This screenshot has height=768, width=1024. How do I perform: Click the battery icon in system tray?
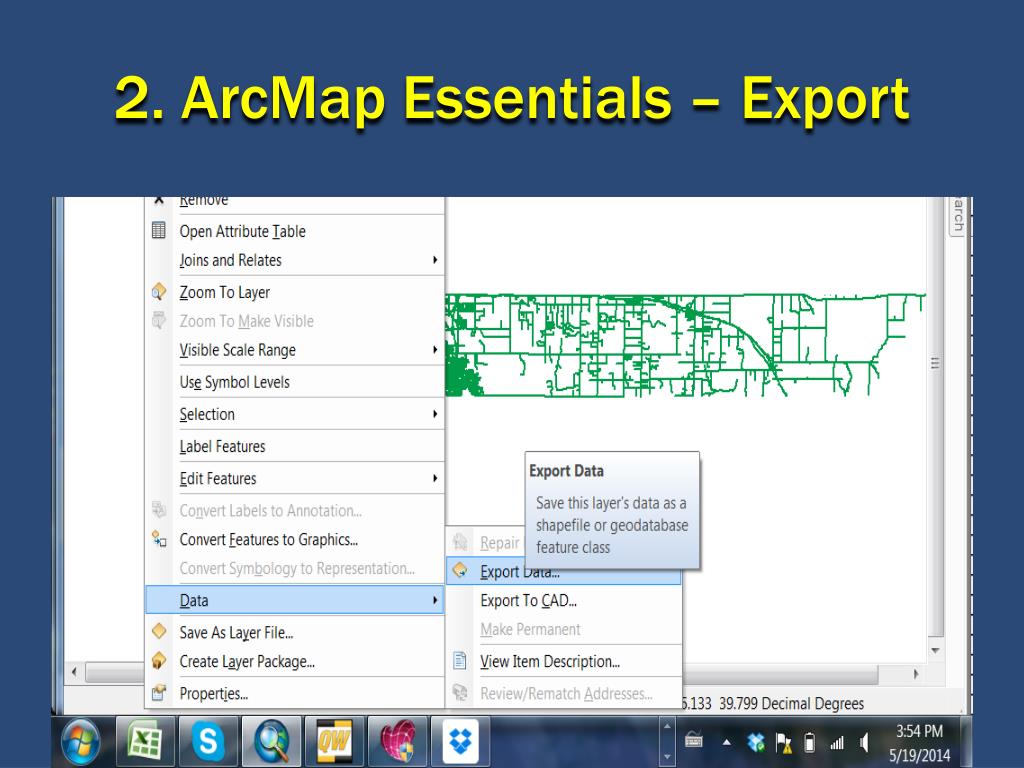tap(810, 743)
